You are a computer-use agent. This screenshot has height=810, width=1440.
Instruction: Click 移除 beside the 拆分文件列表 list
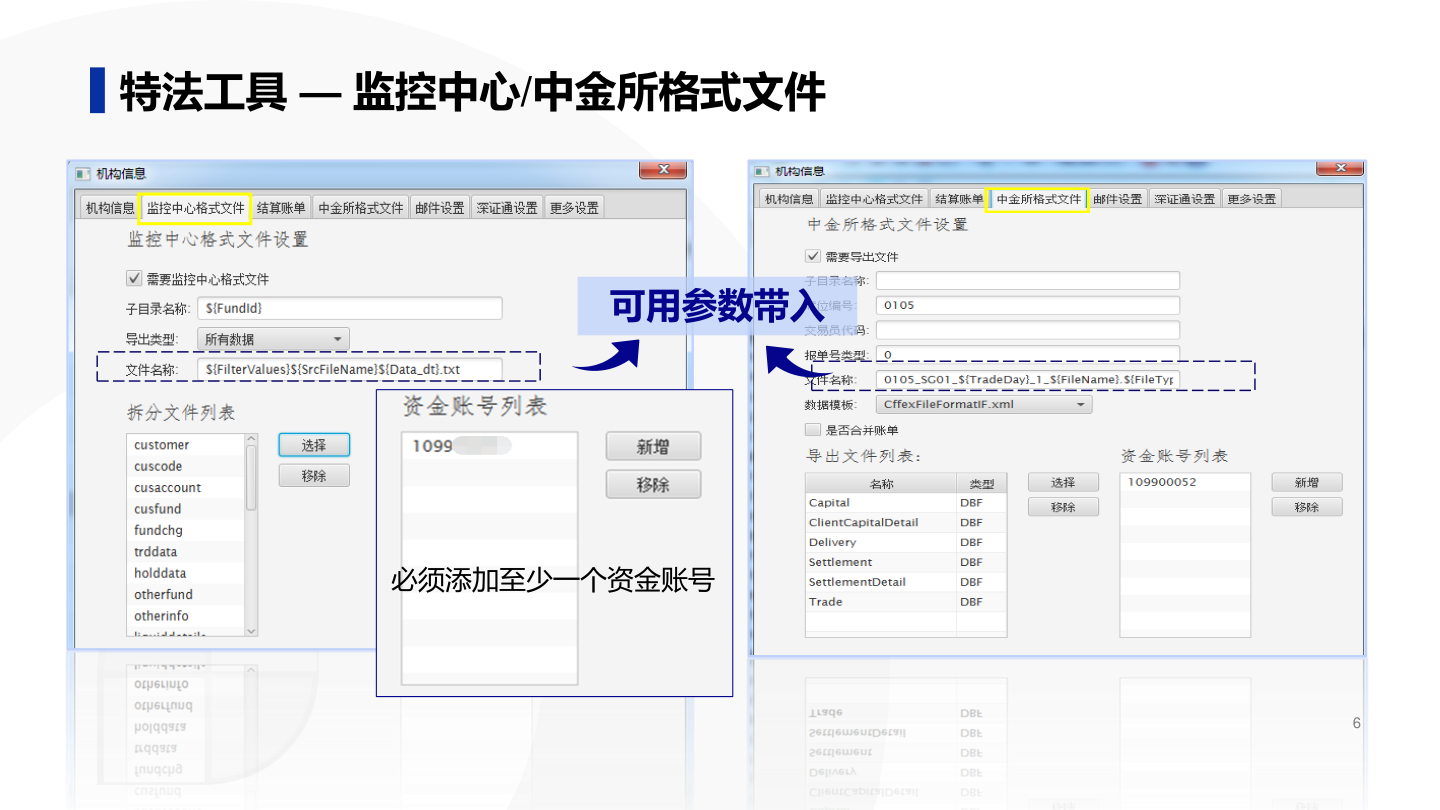(314, 476)
